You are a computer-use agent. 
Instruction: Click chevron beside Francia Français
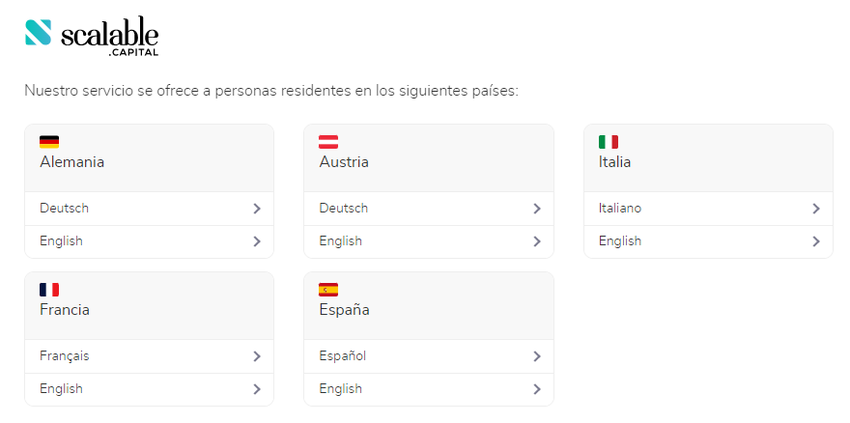[x=257, y=356]
